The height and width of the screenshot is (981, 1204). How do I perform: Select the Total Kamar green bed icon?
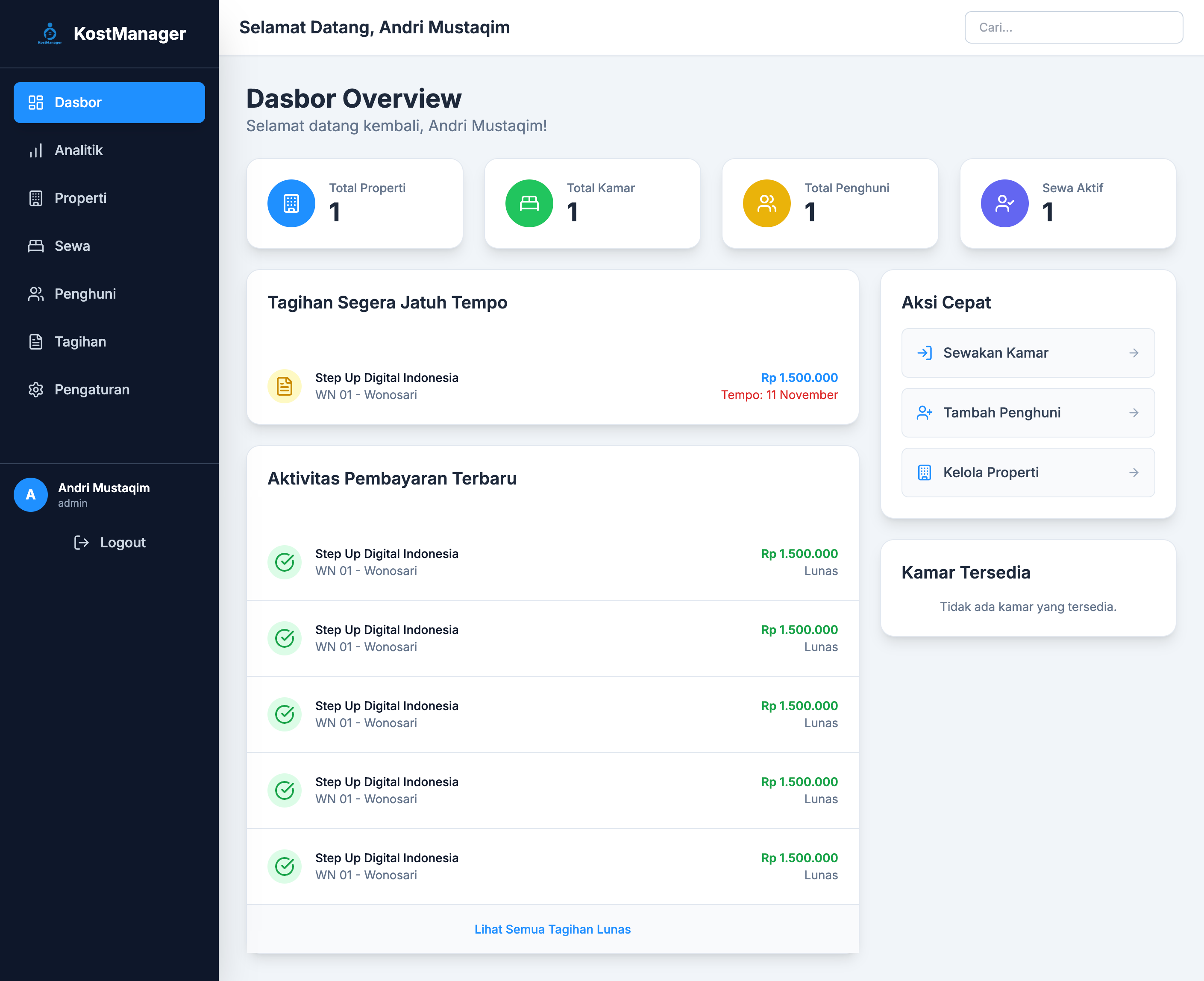coord(528,203)
